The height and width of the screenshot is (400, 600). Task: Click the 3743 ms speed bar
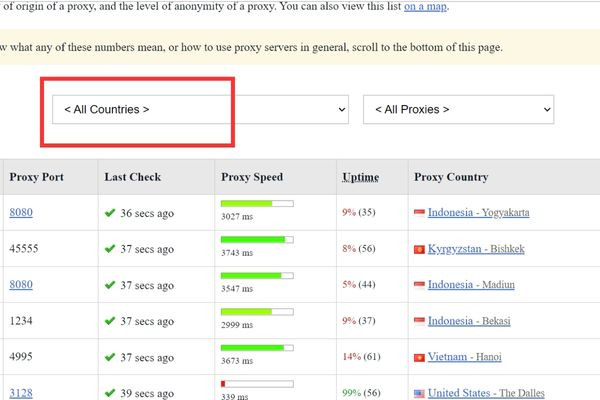pos(257,240)
